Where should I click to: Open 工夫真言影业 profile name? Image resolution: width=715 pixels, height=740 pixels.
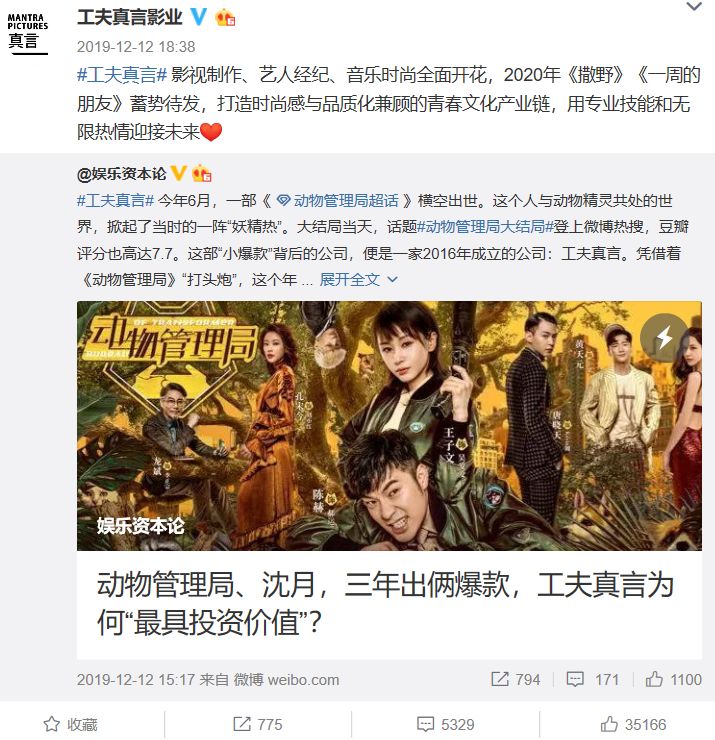(129, 17)
